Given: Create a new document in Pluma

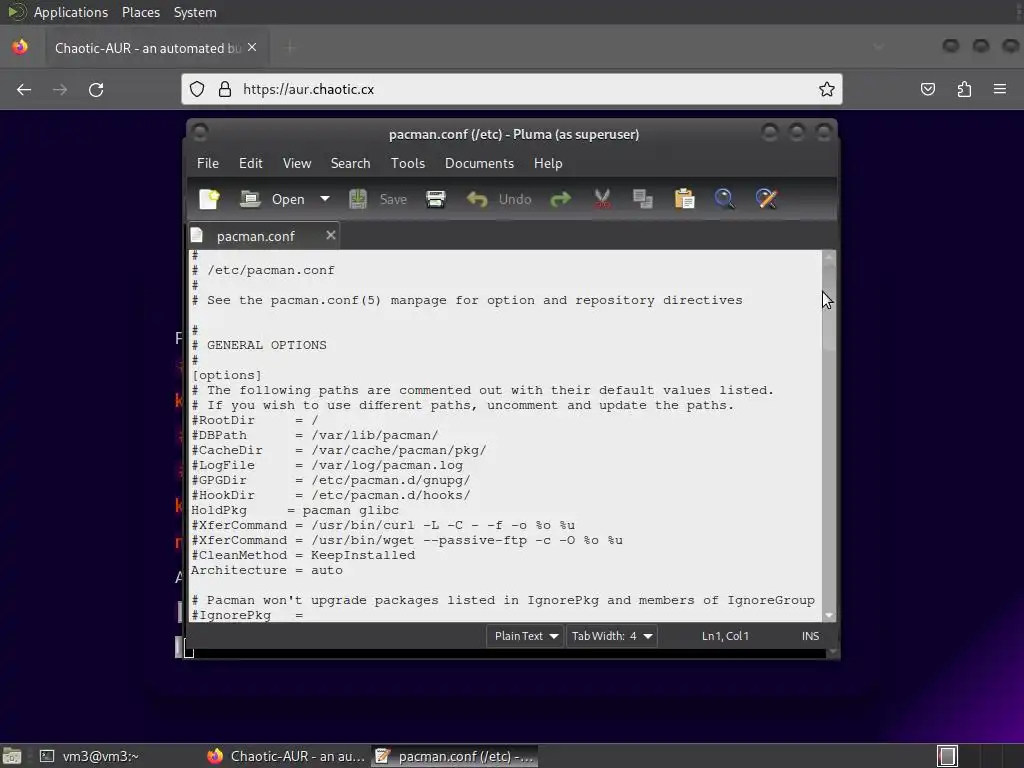Looking at the screenshot, I should (x=209, y=199).
